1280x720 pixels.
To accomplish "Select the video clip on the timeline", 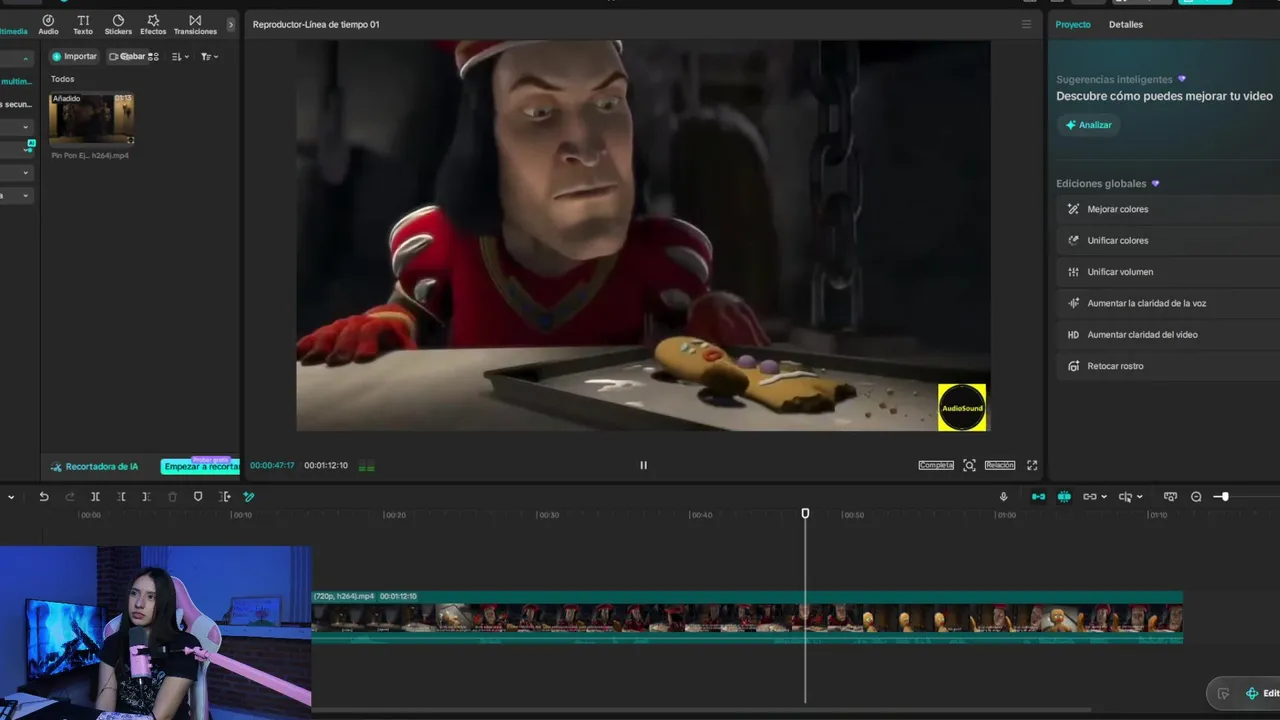I will [747, 617].
